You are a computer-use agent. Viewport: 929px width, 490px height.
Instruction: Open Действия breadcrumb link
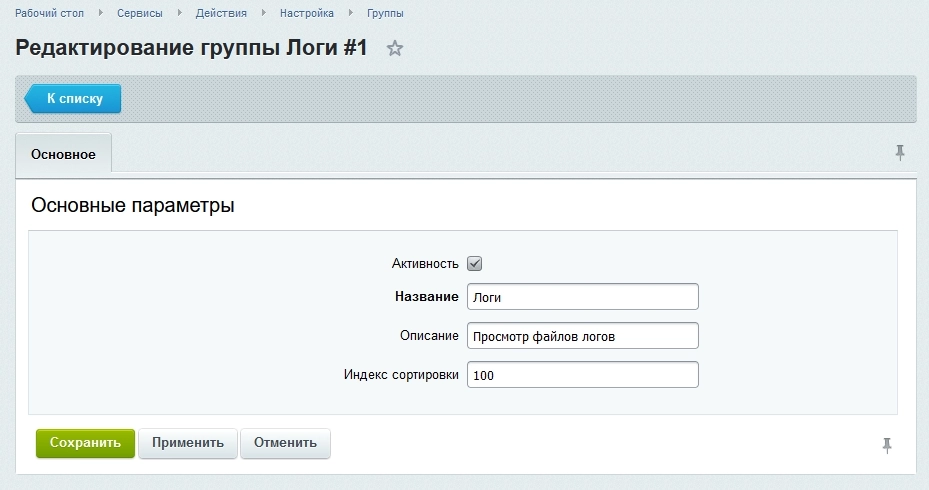click(221, 13)
